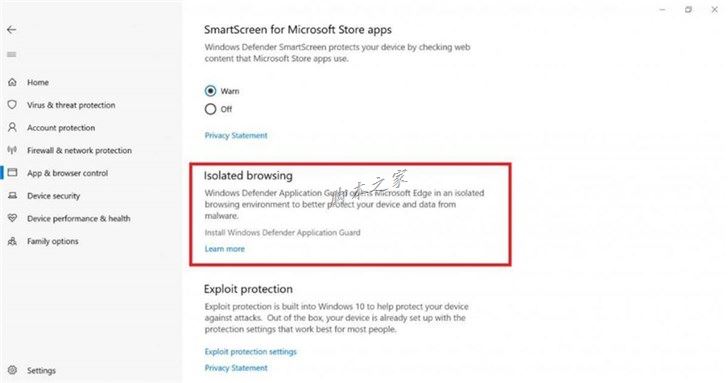
Task: Open the Device security menu item
Action: [x=53, y=196]
